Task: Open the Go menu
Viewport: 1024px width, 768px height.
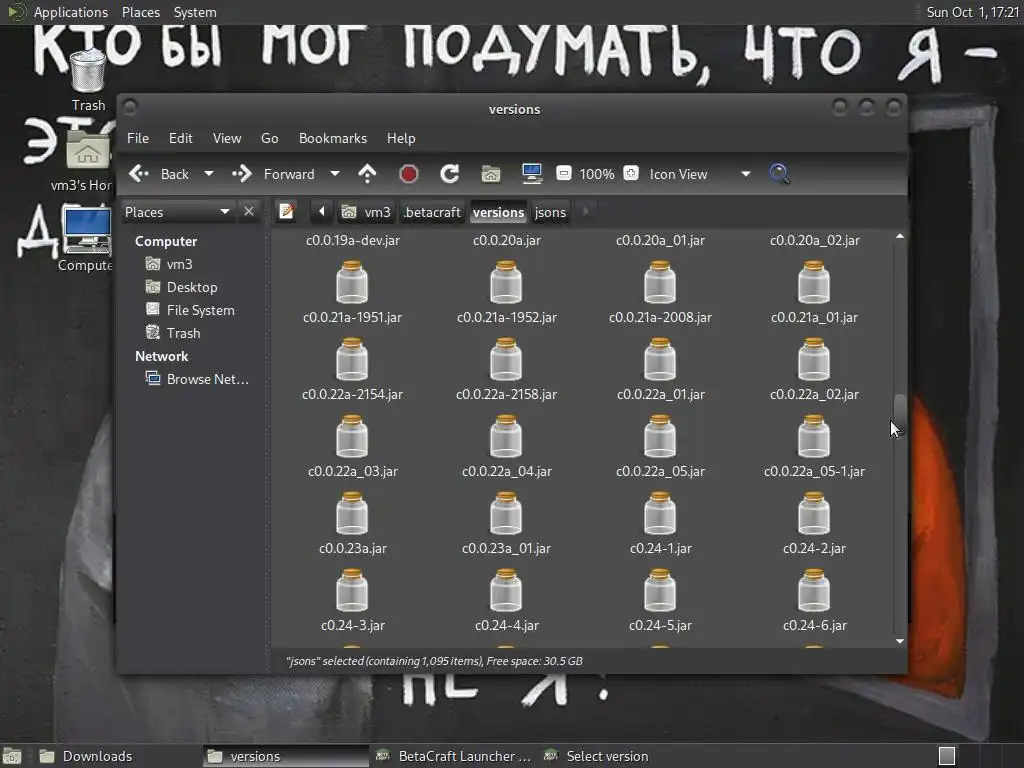Action: [x=270, y=138]
